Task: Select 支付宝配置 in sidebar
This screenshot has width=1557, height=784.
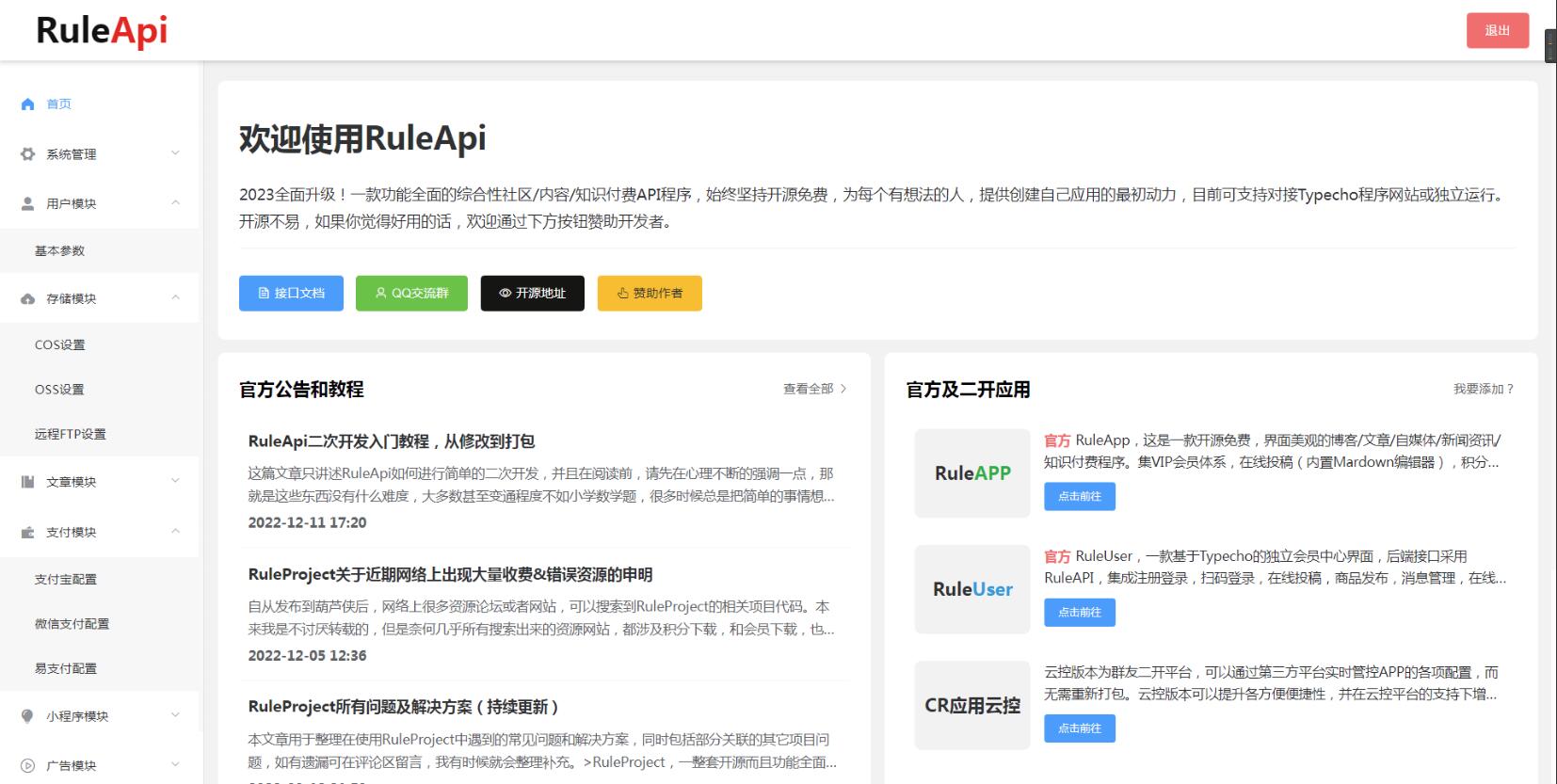Action: tap(65, 580)
